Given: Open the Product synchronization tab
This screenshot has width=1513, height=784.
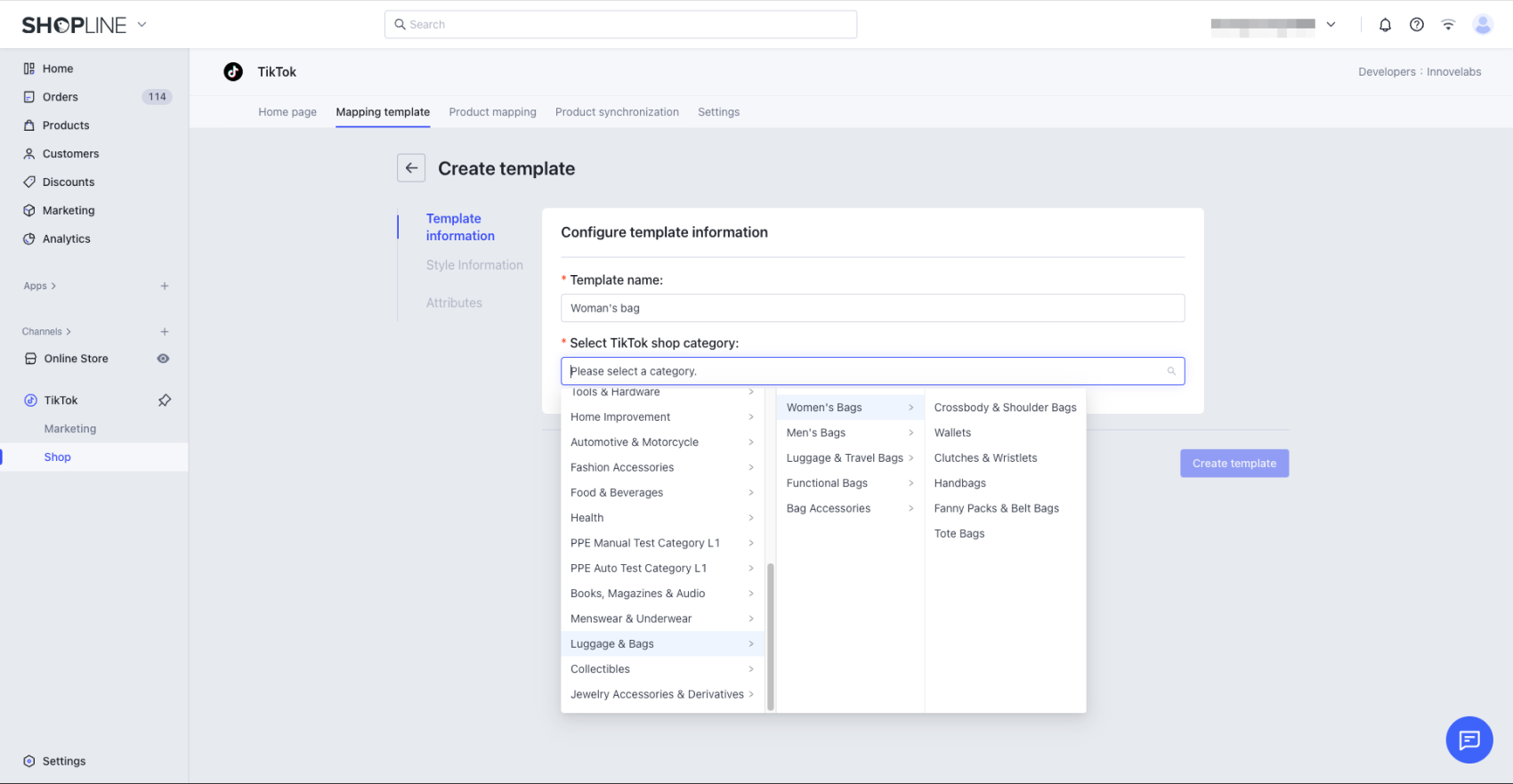Looking at the screenshot, I should pyautogui.click(x=617, y=112).
